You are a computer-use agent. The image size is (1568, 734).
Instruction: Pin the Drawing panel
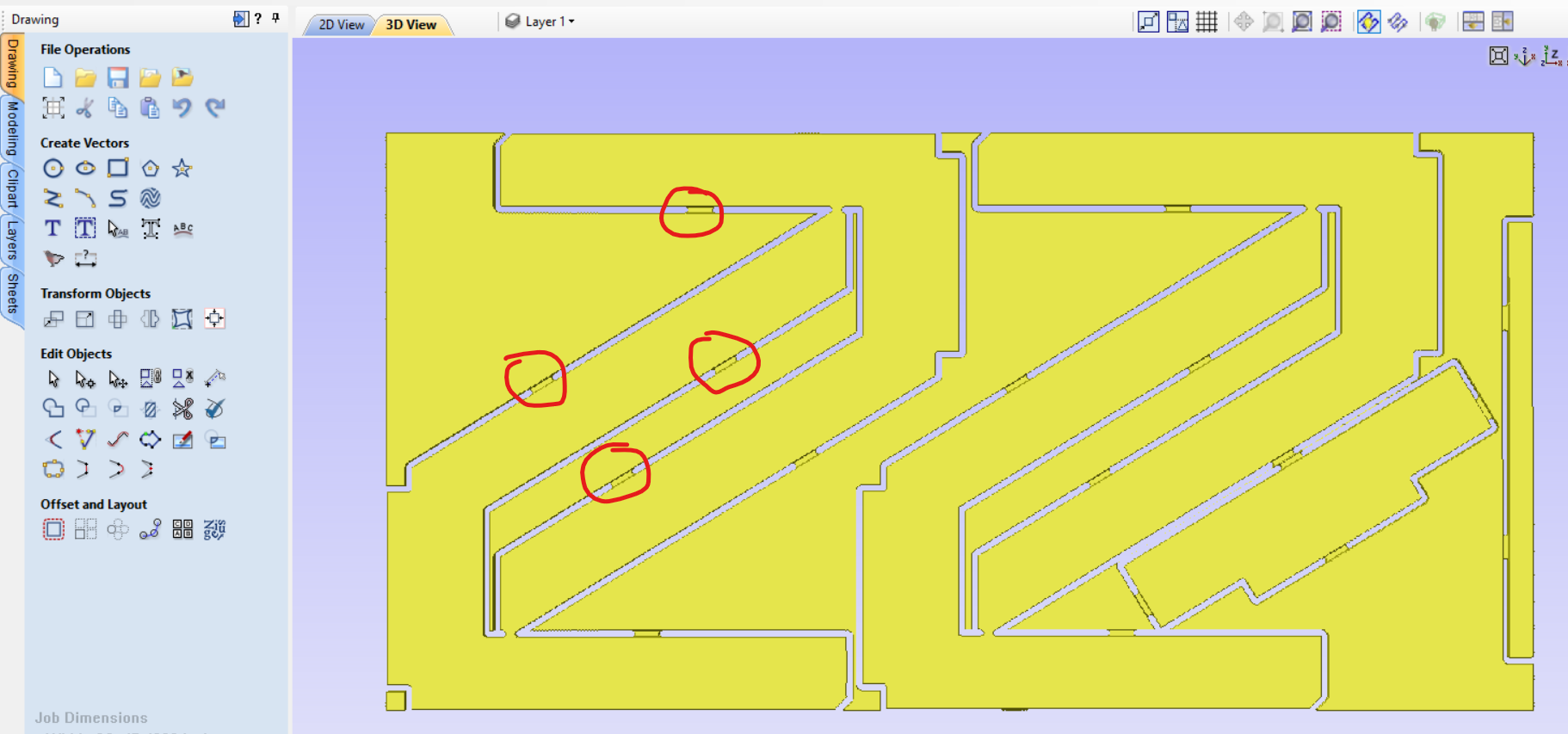[x=275, y=18]
